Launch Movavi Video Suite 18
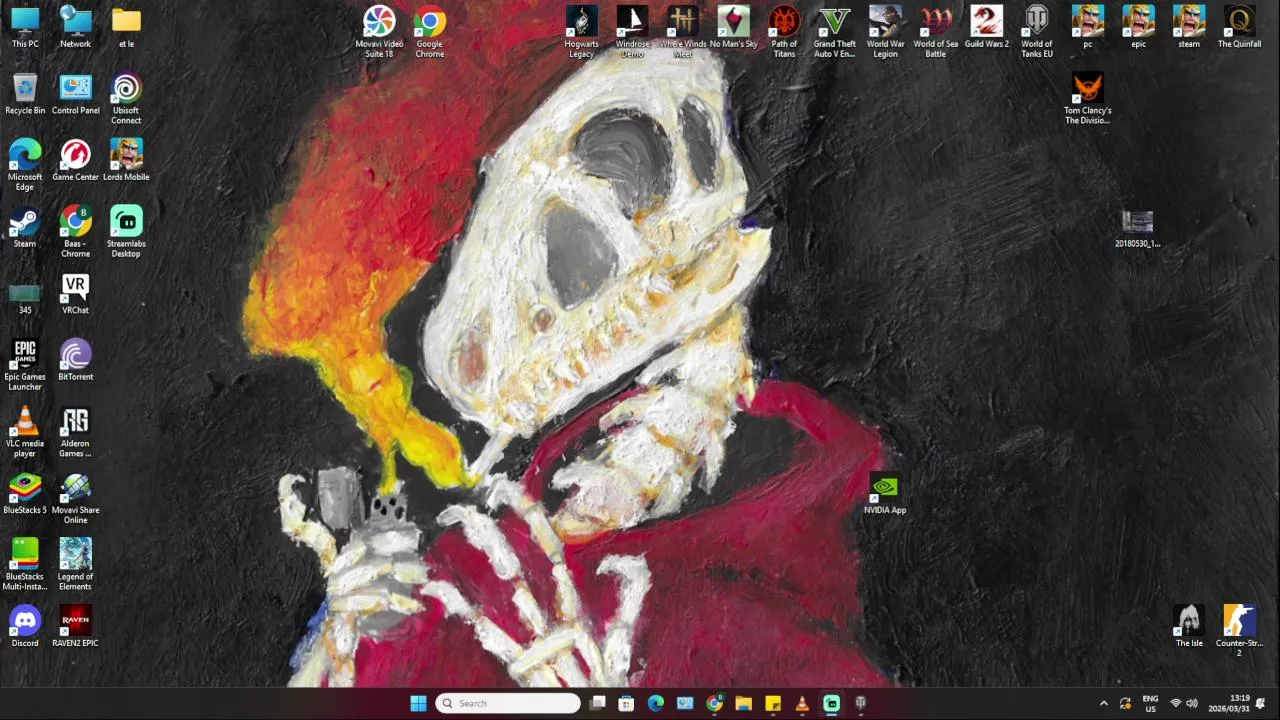 point(379,32)
